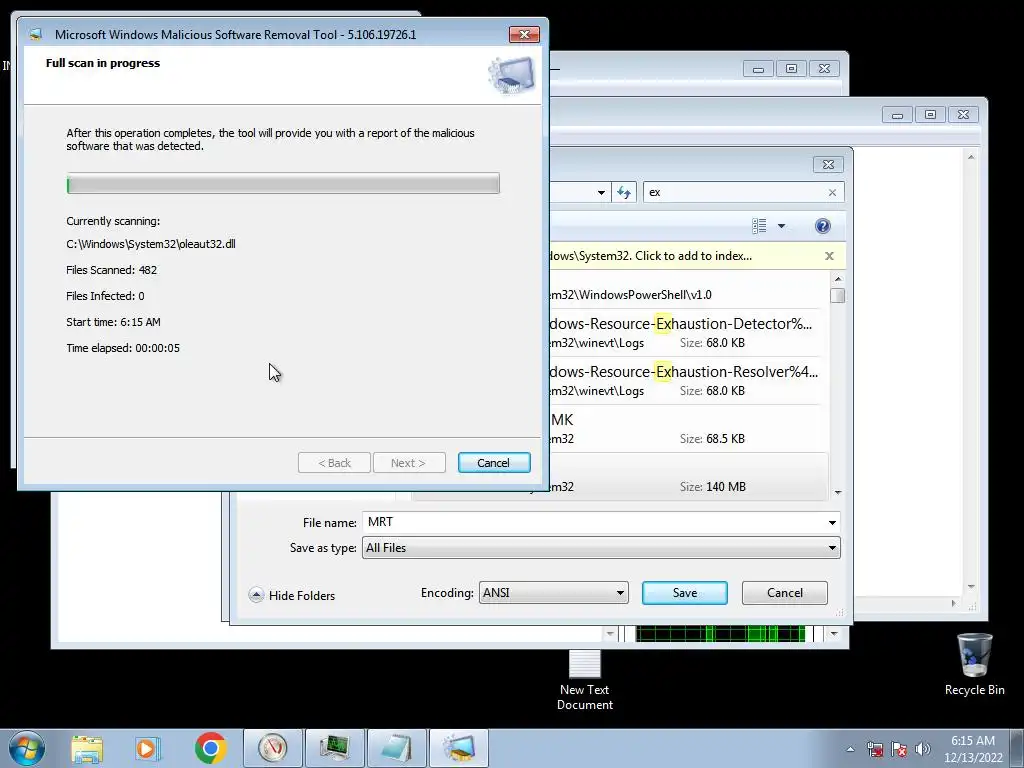This screenshot has height=768, width=1024.
Task: Open the address bar history dropdown
Action: pyautogui.click(x=601, y=193)
